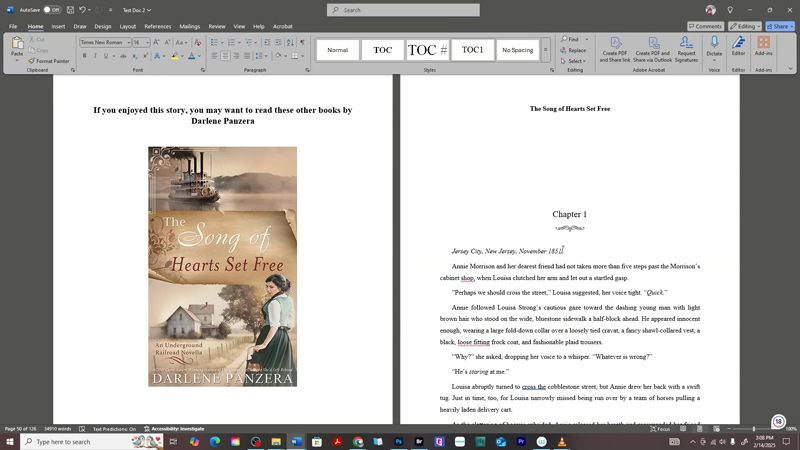Click the Song of Hearts Set Free cover image
This screenshot has height=450, width=800.
222,266
